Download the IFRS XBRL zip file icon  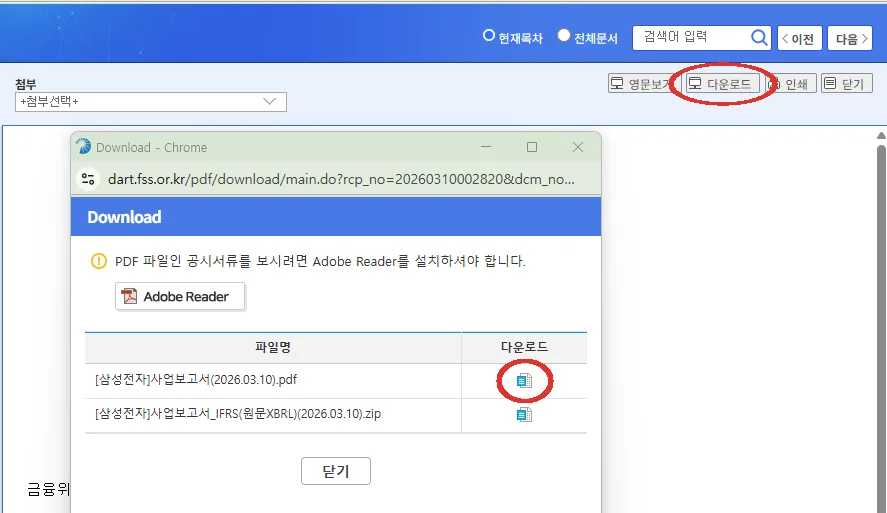tap(524, 415)
